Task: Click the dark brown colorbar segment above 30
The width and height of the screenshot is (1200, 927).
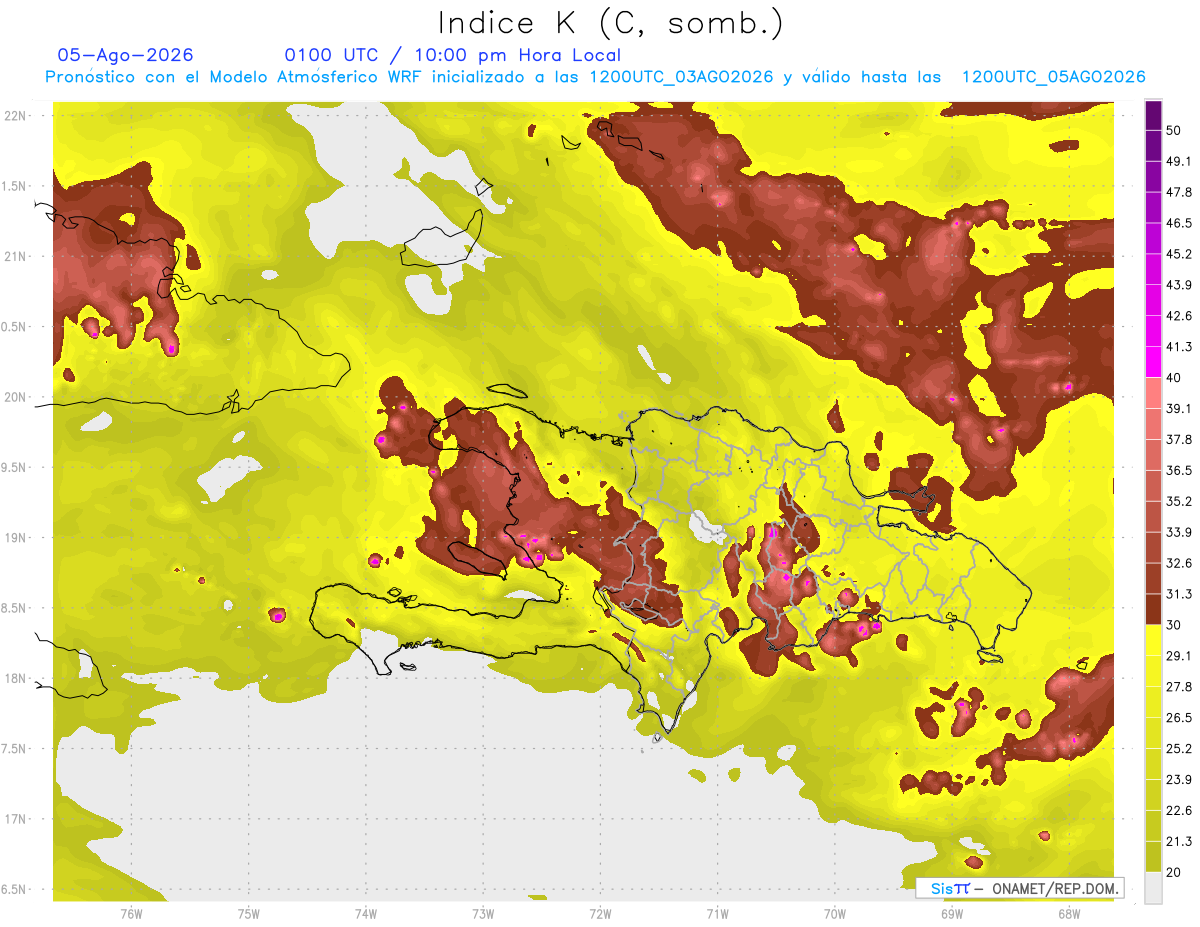Action: (x=1153, y=609)
